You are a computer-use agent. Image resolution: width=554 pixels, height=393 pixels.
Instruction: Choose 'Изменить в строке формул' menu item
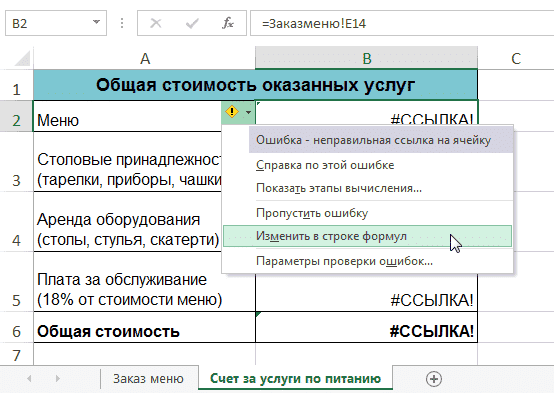367,236
